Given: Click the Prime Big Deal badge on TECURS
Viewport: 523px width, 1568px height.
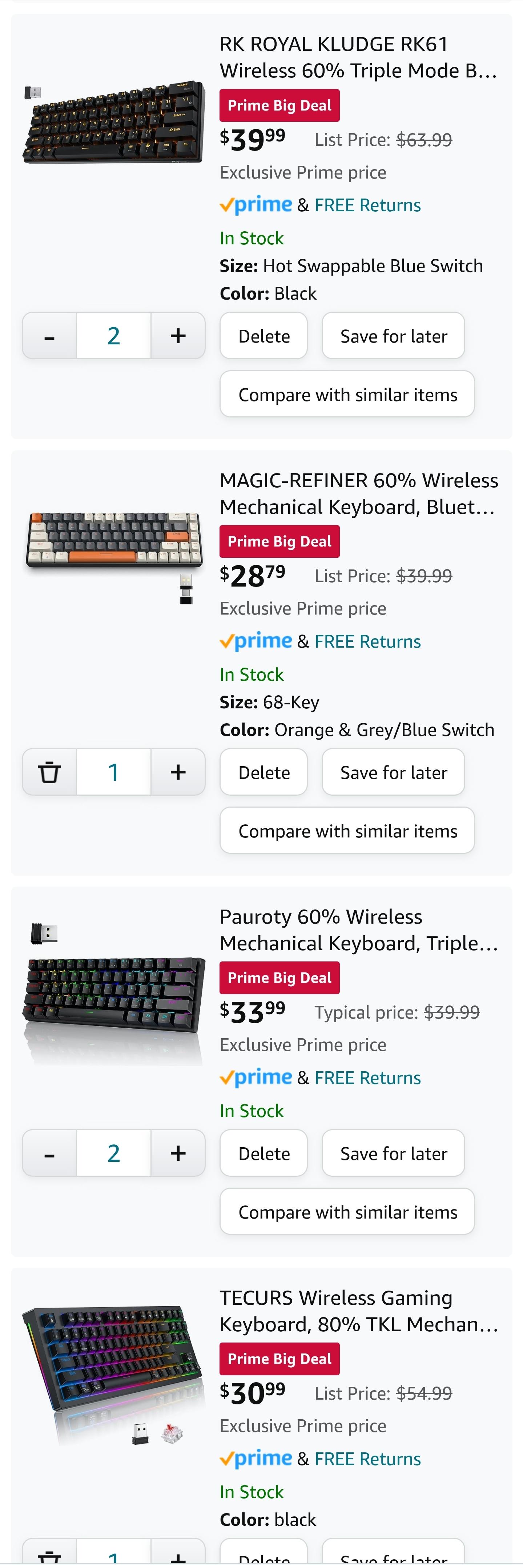Looking at the screenshot, I should (x=279, y=1359).
